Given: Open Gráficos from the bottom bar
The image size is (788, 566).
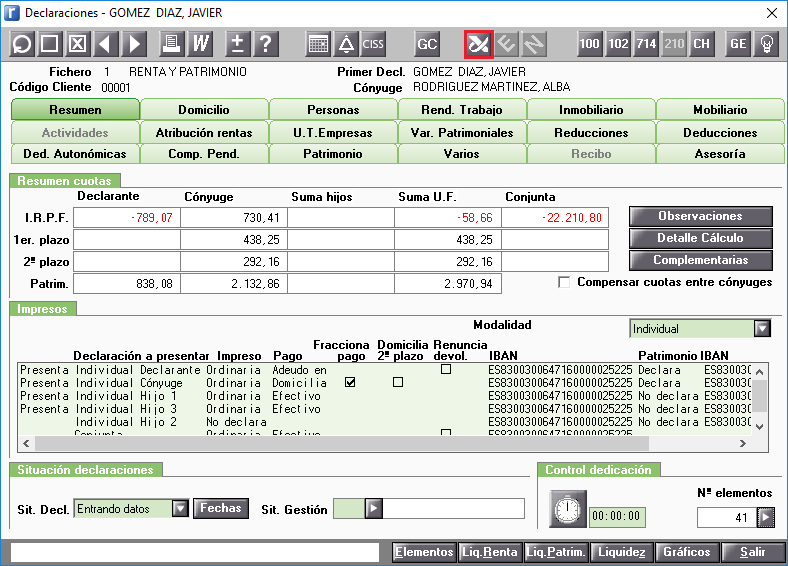Looking at the screenshot, I should 687,552.
